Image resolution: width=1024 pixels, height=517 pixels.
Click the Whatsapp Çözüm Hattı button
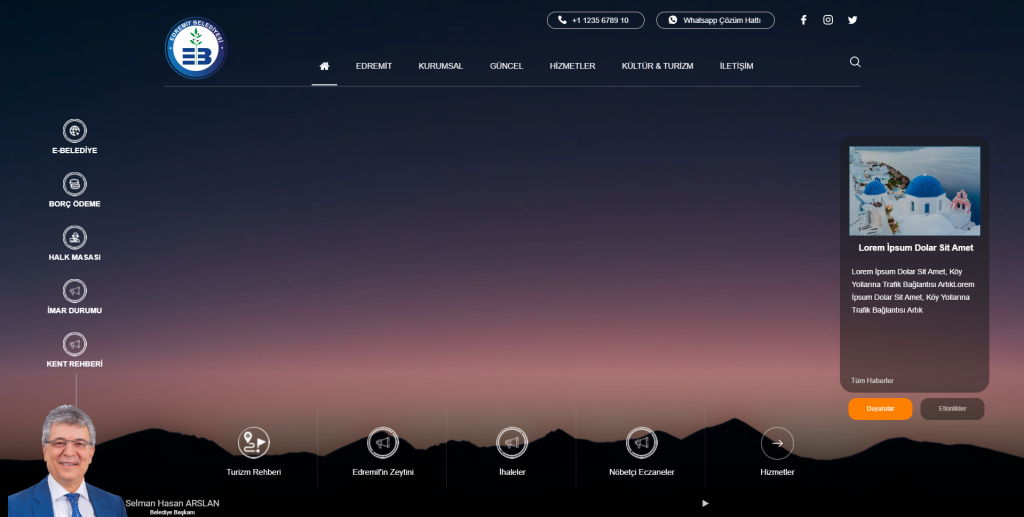click(715, 20)
